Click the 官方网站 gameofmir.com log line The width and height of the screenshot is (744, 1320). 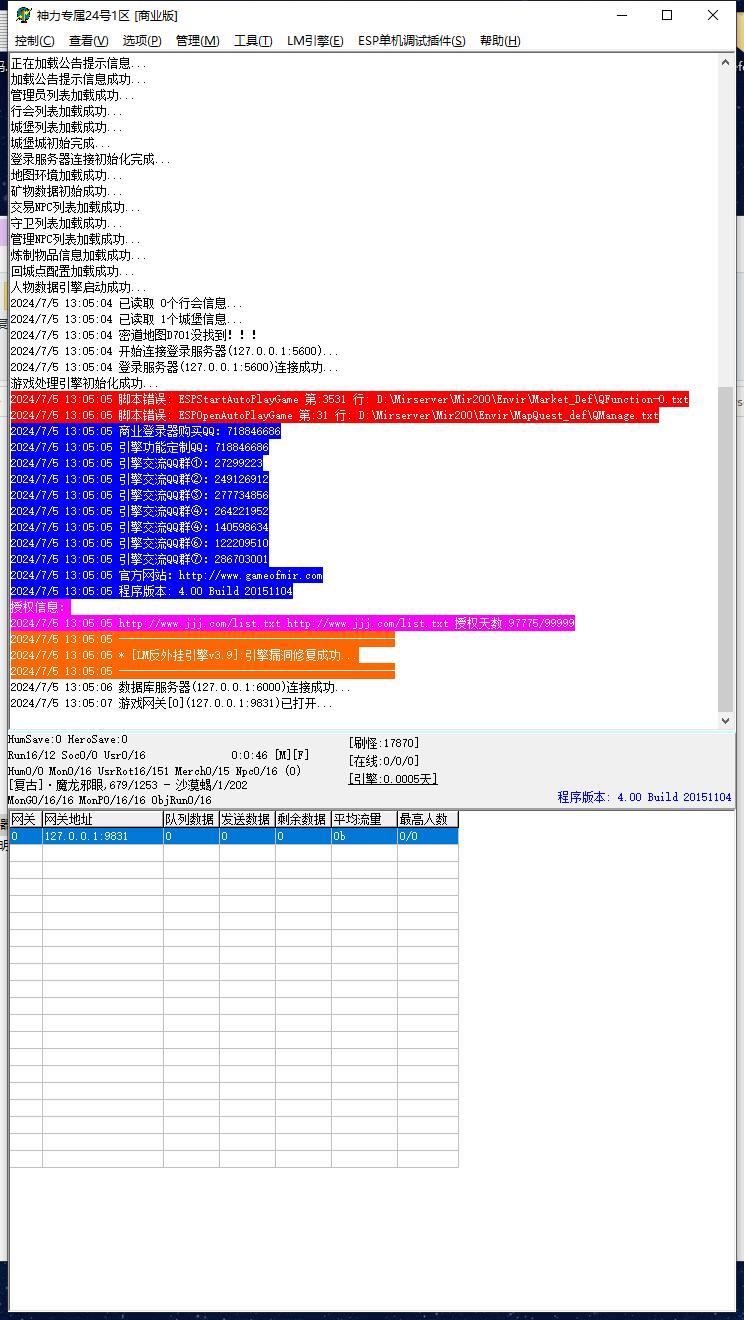tap(166, 575)
